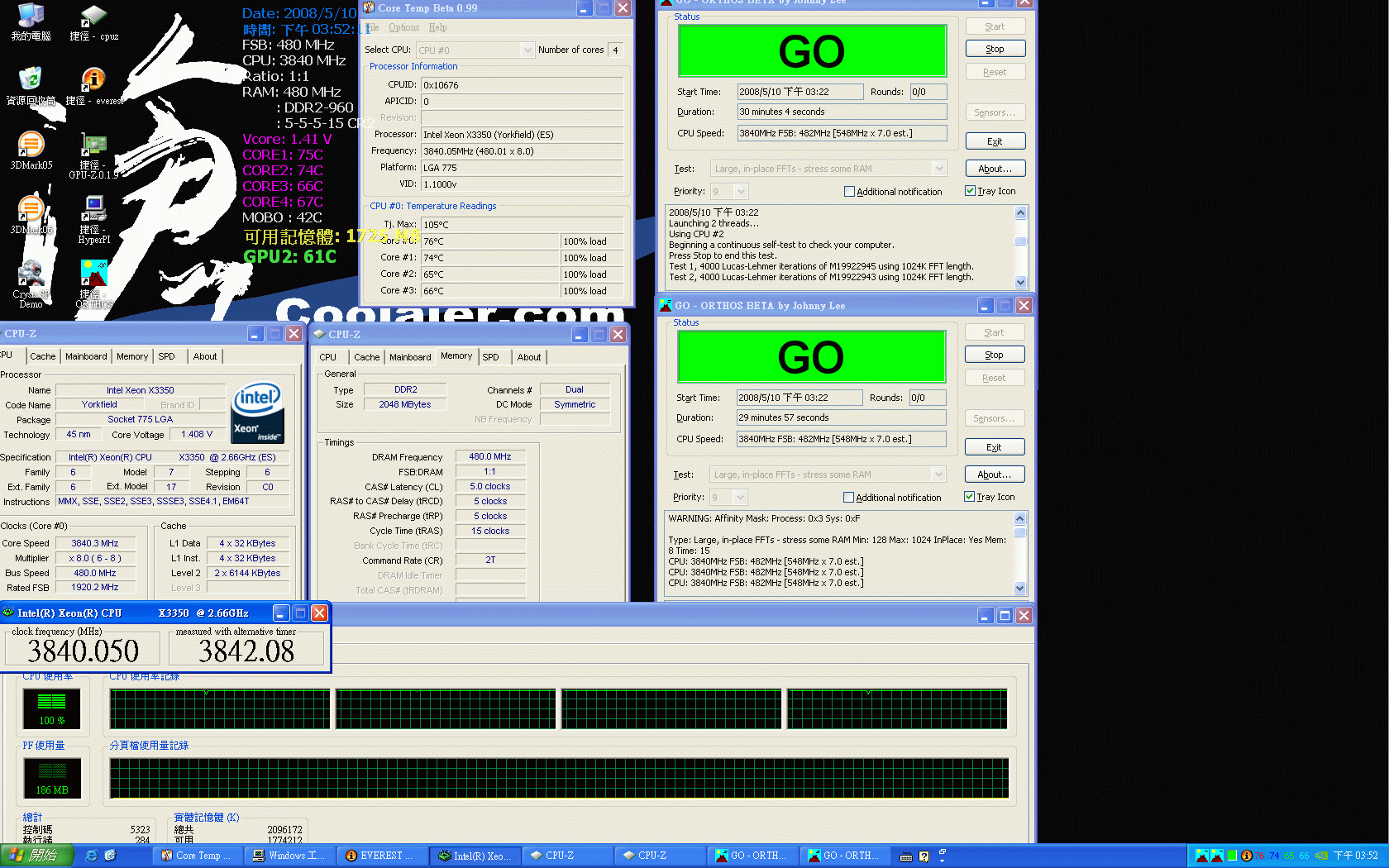Open the Crysis SP Demo desktop shortcut
Image resolution: width=1389 pixels, height=868 pixels.
tap(31, 284)
